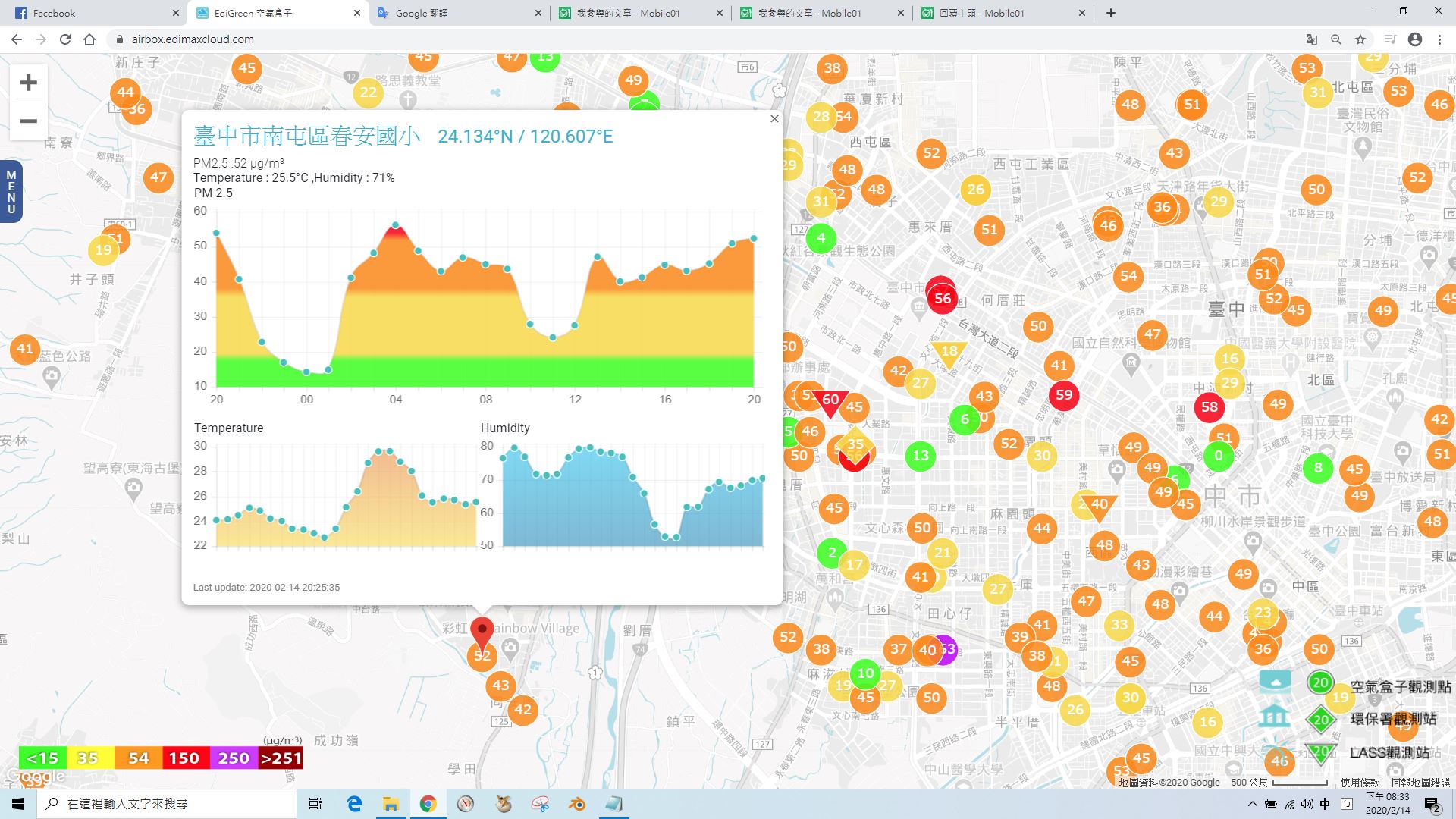
Task: Open the orange circle marker reading 39
Action: point(1019,636)
